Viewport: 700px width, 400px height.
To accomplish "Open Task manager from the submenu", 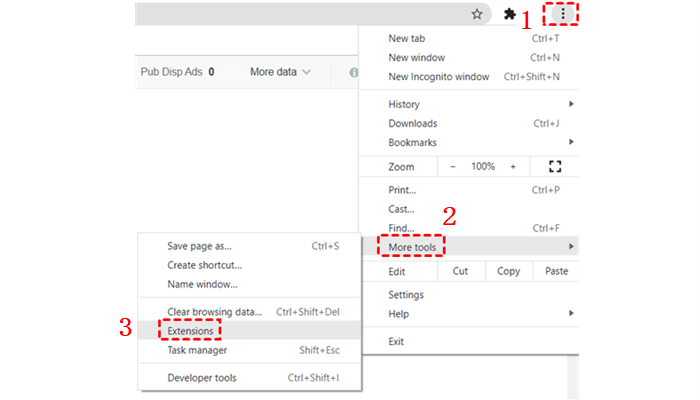I will (197, 350).
